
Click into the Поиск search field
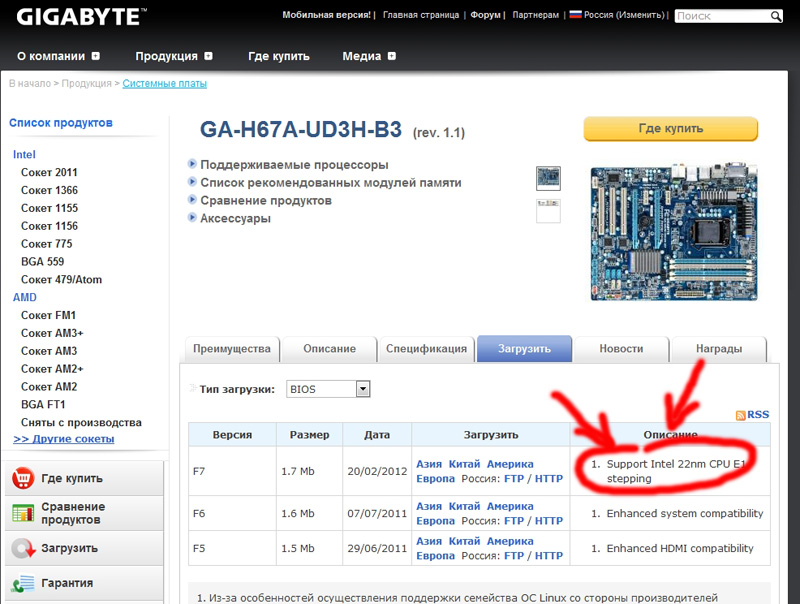[722, 16]
